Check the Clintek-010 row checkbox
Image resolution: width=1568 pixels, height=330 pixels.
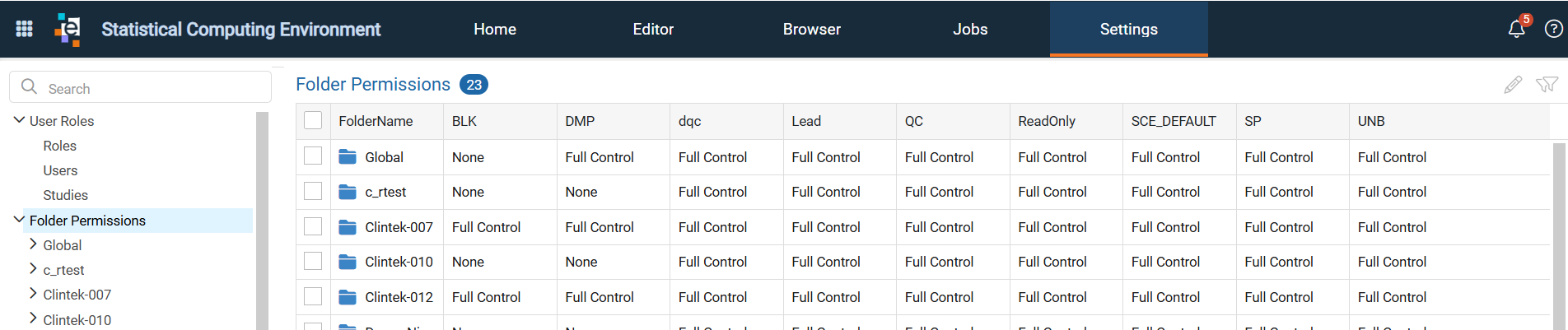point(313,261)
